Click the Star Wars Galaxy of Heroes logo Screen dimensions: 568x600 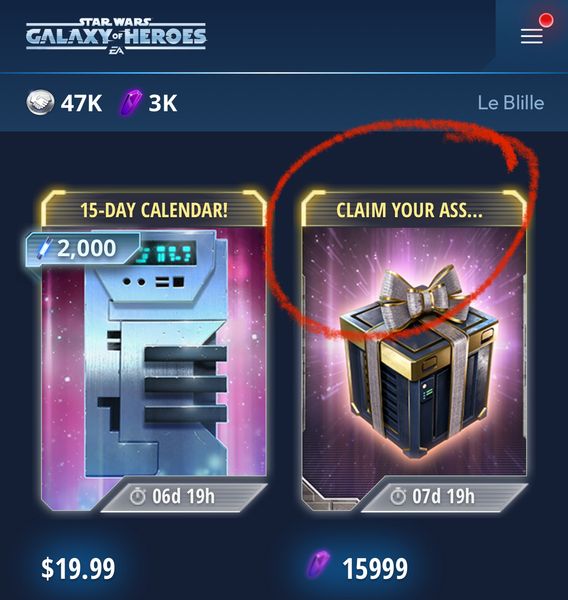pyautogui.click(x=116, y=36)
